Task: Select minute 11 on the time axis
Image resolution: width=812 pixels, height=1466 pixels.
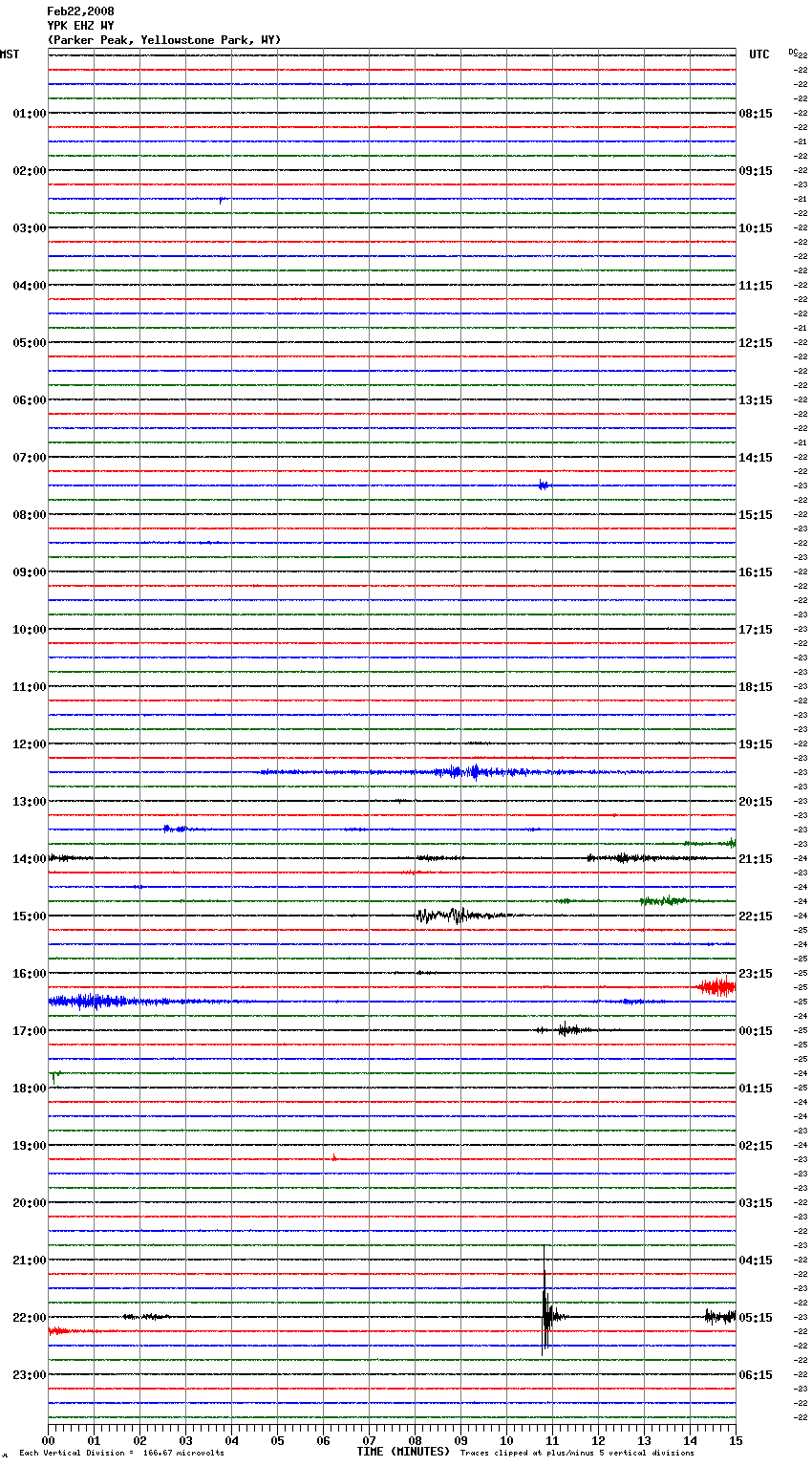Action: (552, 1440)
